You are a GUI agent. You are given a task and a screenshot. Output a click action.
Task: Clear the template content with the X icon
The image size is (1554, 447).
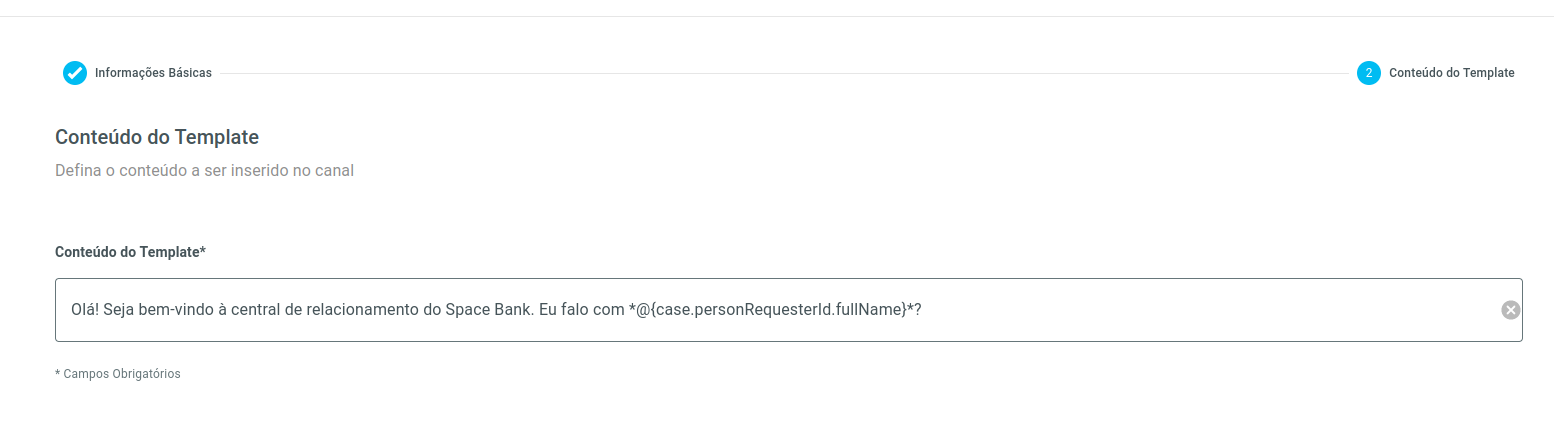point(1510,310)
